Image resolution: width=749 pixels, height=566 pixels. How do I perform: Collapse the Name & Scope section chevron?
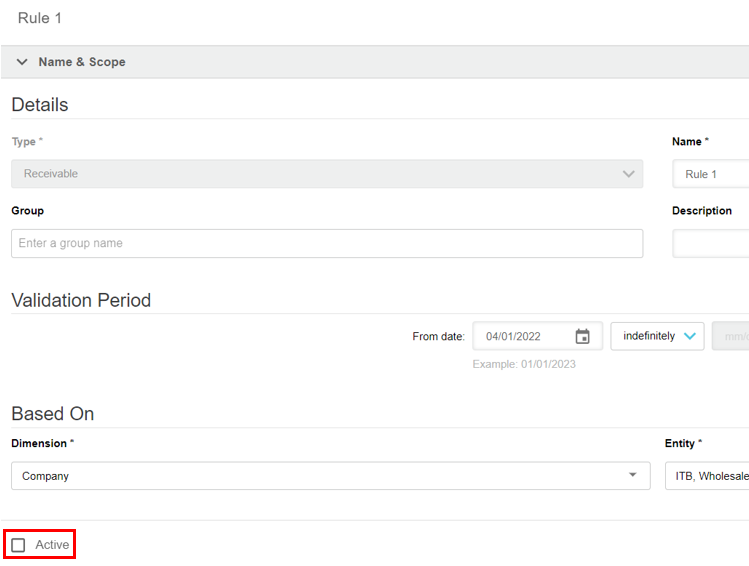point(22,62)
